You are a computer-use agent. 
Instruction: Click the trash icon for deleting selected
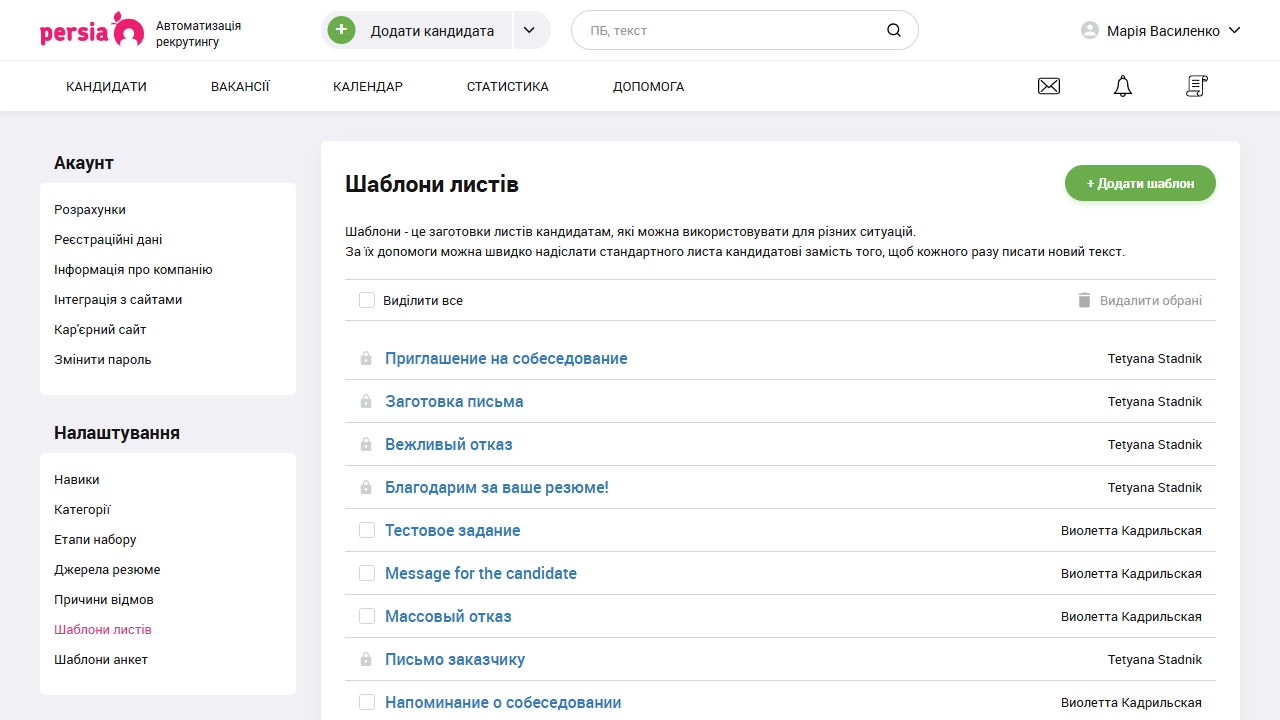coord(1084,300)
